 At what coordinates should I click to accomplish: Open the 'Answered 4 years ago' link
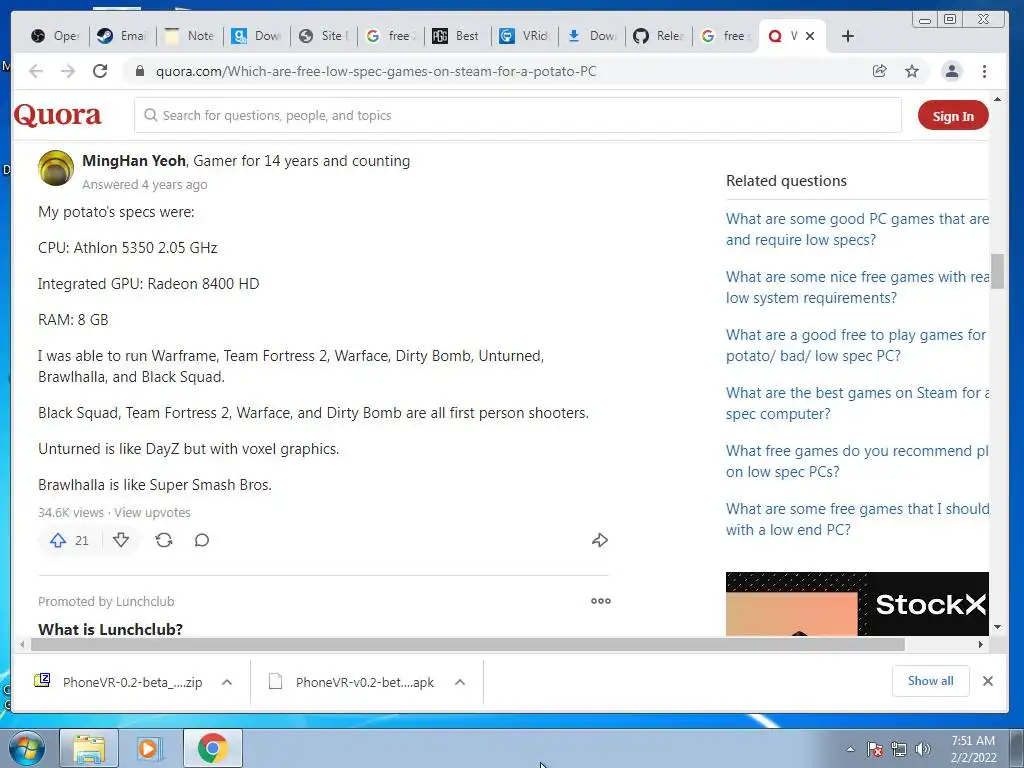[144, 185]
